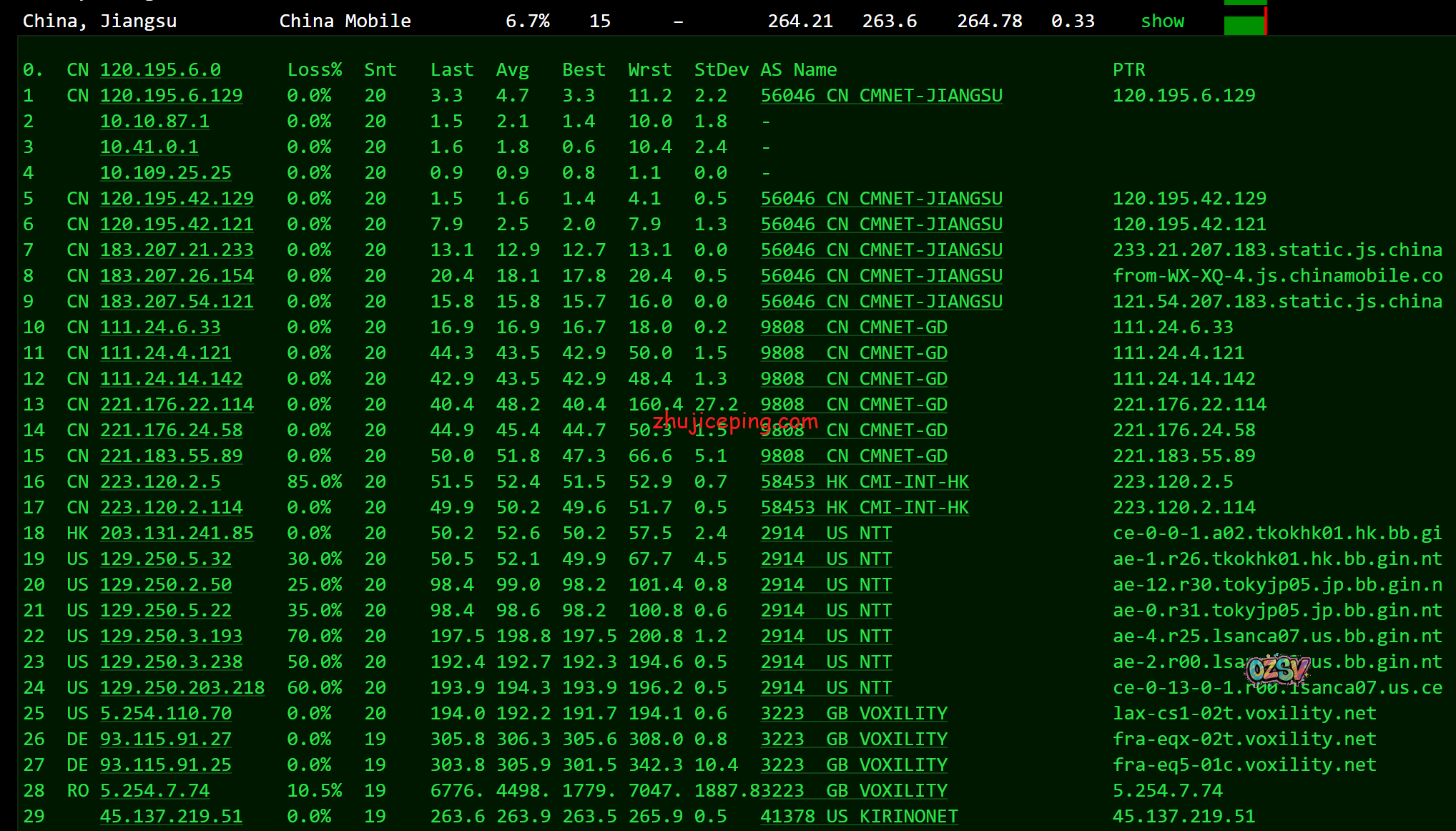Click the green latency bar graph
The height and width of the screenshot is (831, 1456).
coord(1244,24)
